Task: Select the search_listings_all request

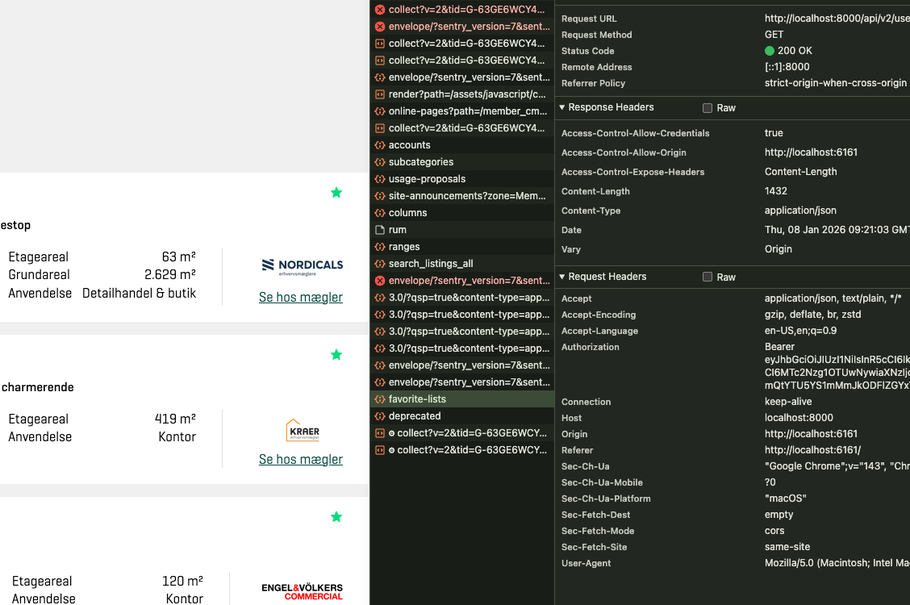Action: click(430, 264)
